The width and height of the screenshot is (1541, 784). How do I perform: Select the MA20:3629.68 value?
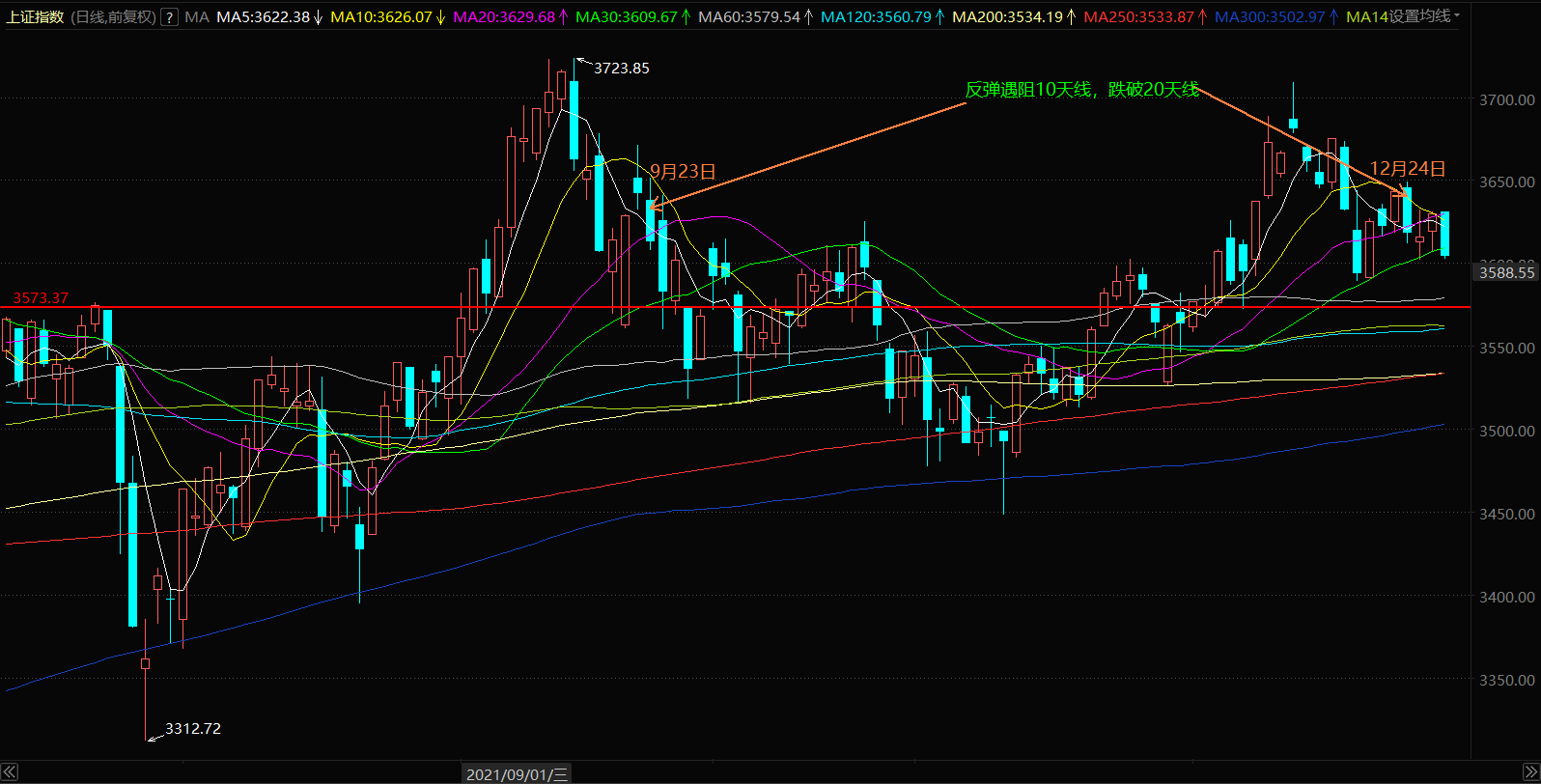[x=504, y=17]
